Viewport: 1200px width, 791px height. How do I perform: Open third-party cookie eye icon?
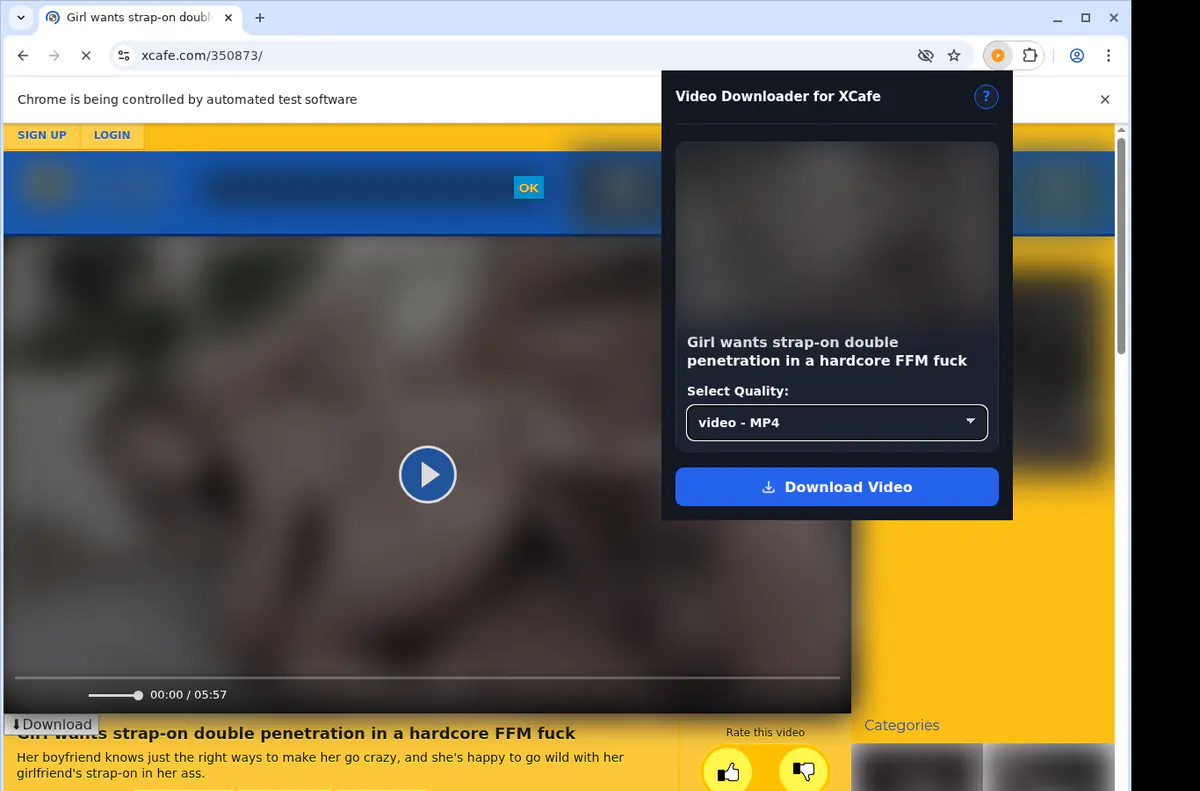point(925,56)
